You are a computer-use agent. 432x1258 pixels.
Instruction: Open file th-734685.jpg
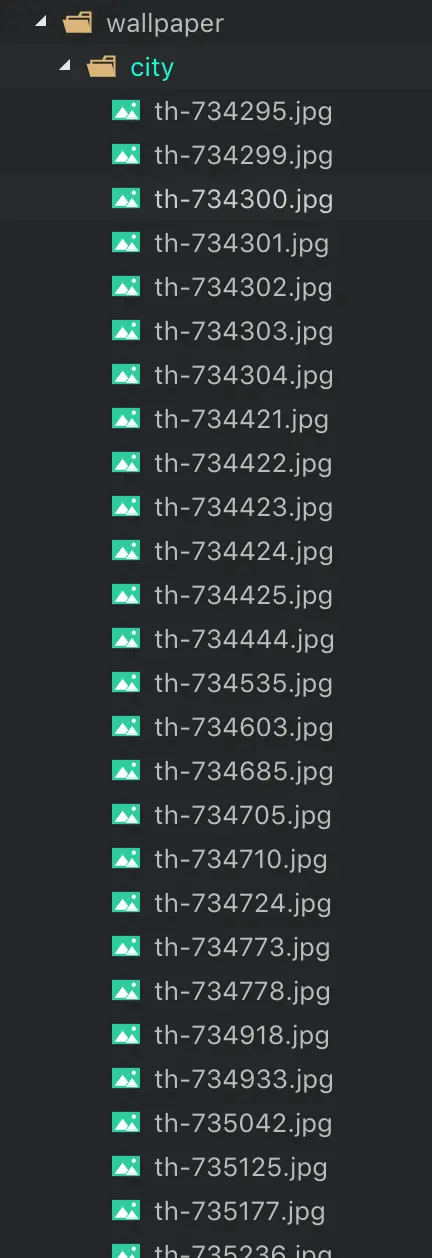coord(244,771)
